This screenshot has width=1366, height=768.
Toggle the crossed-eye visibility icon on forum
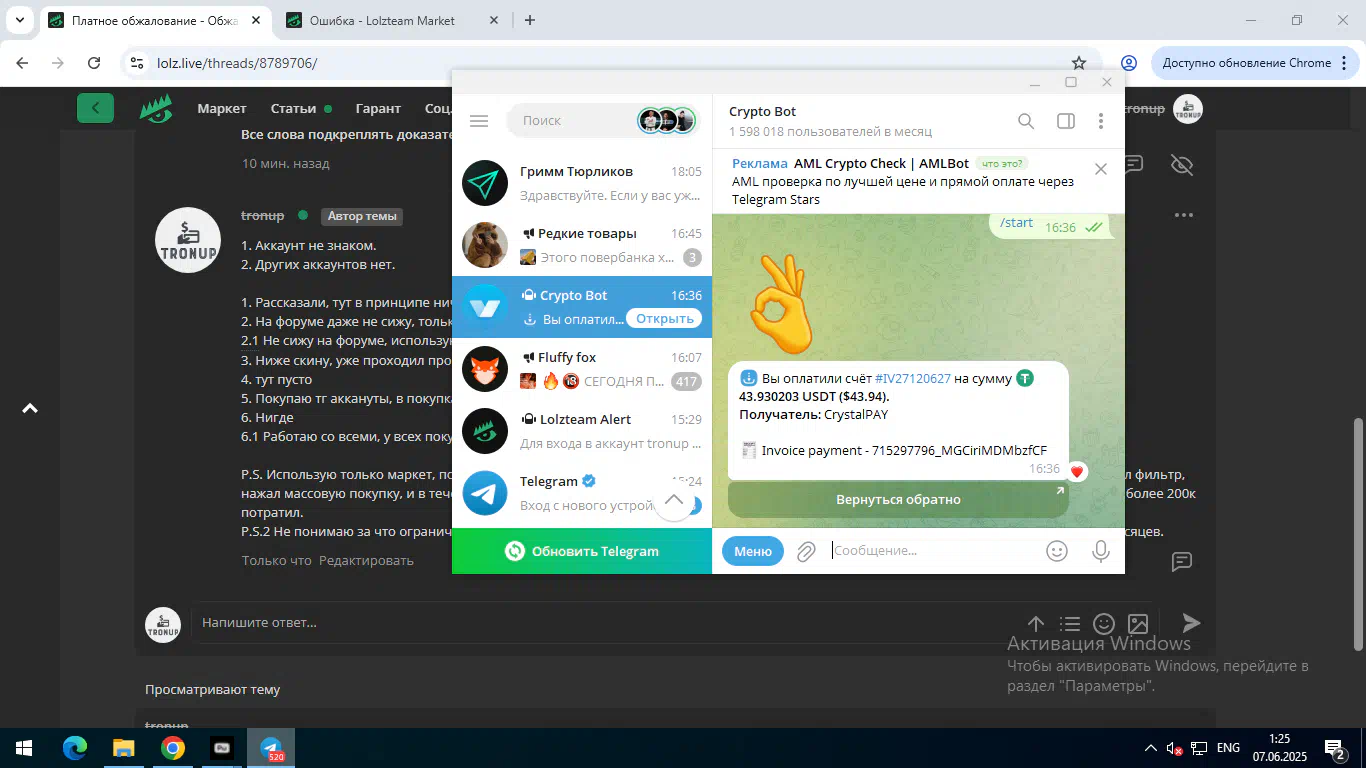coord(1181,165)
